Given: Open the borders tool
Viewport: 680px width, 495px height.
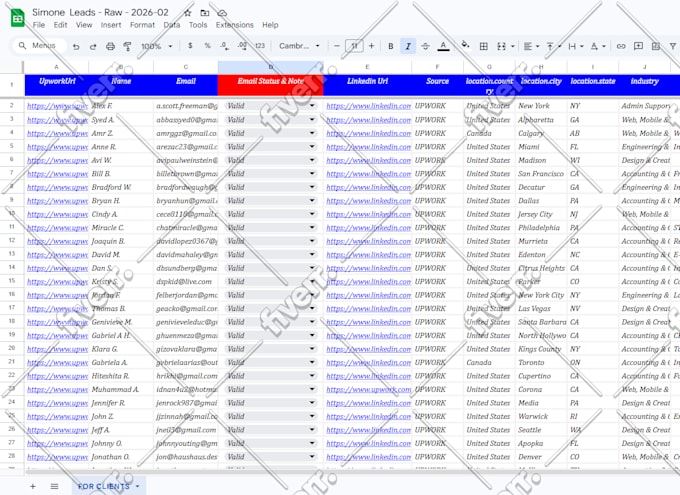Looking at the screenshot, I should (x=484, y=46).
